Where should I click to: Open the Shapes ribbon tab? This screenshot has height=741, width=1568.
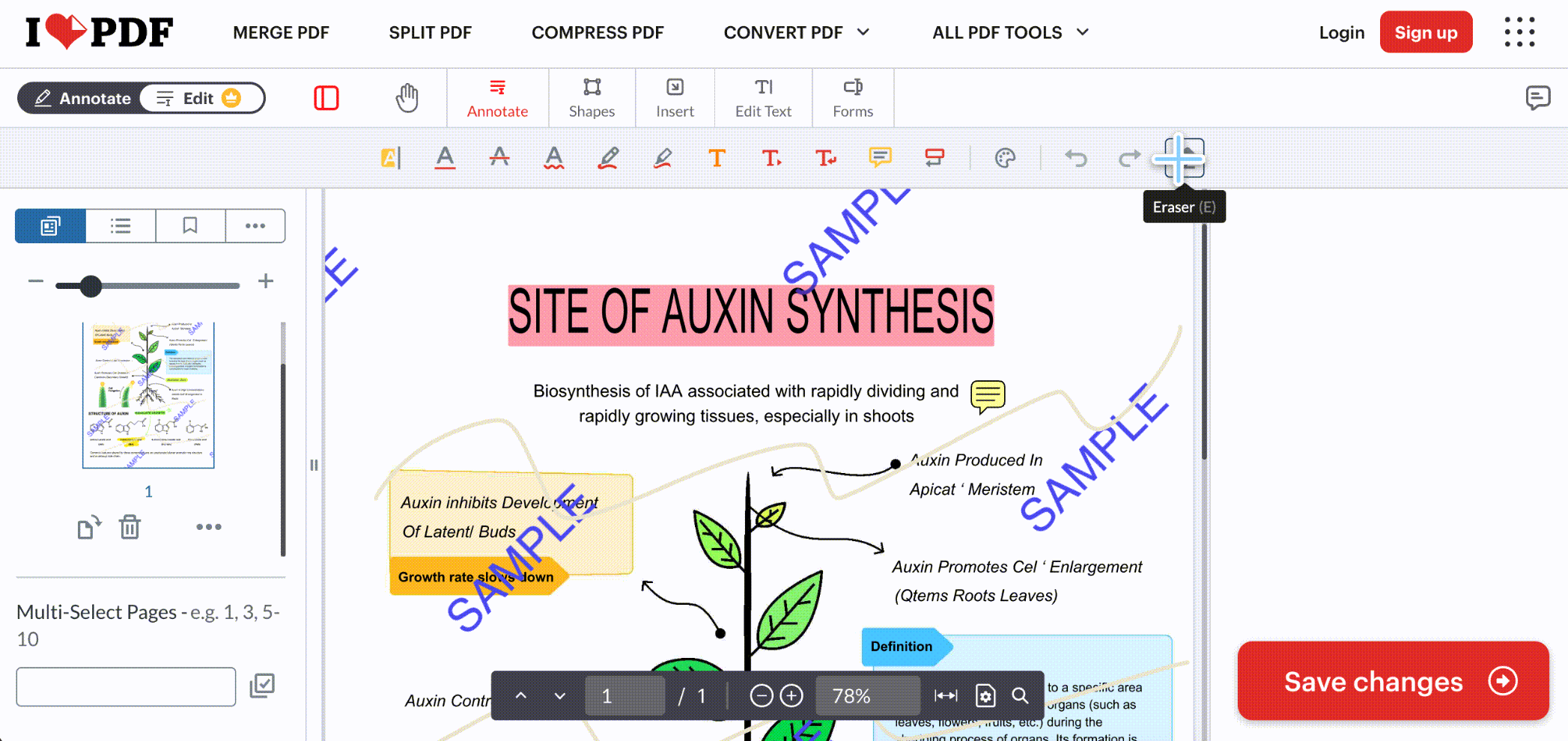[x=592, y=99]
